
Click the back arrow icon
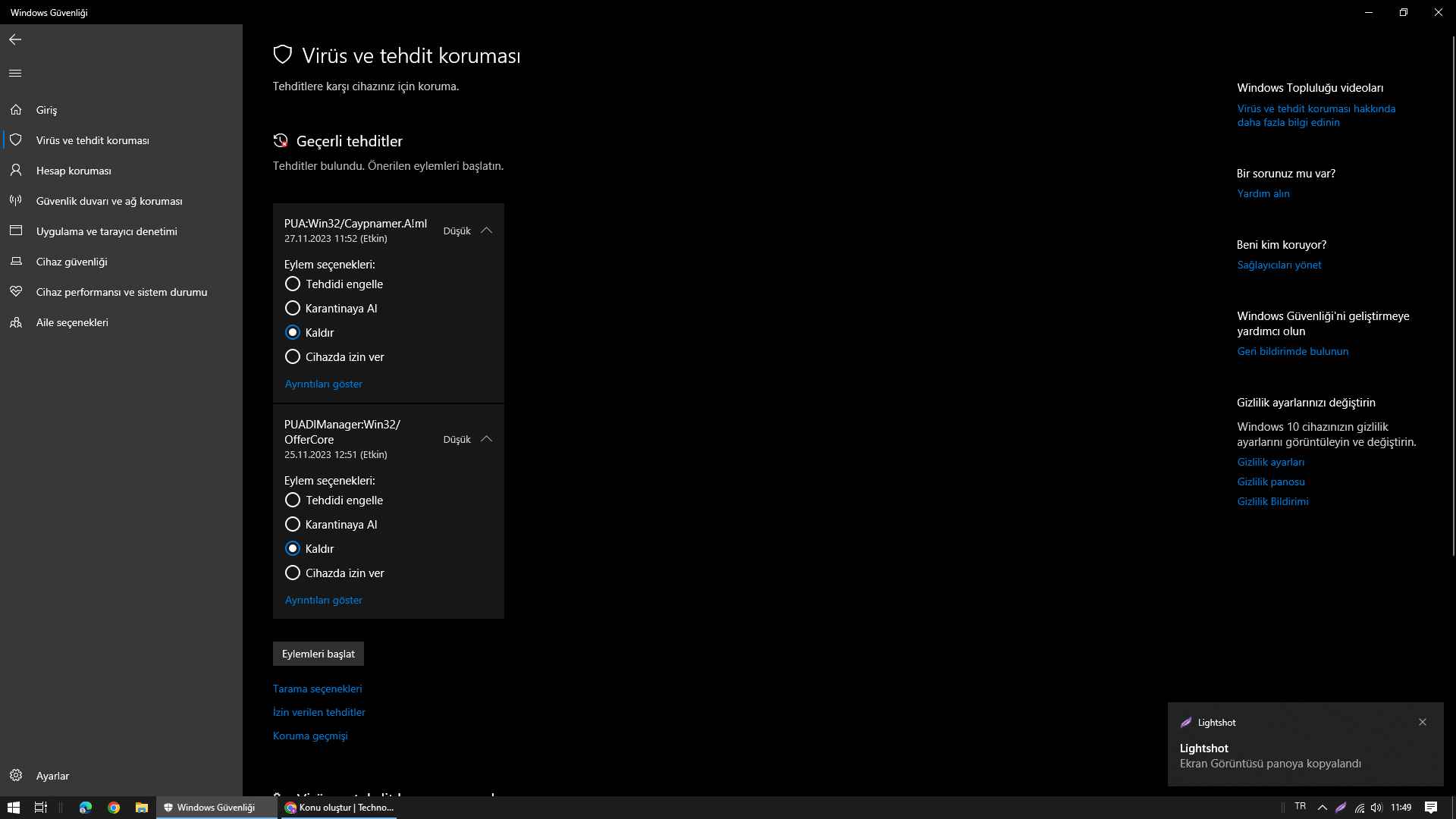[x=15, y=39]
